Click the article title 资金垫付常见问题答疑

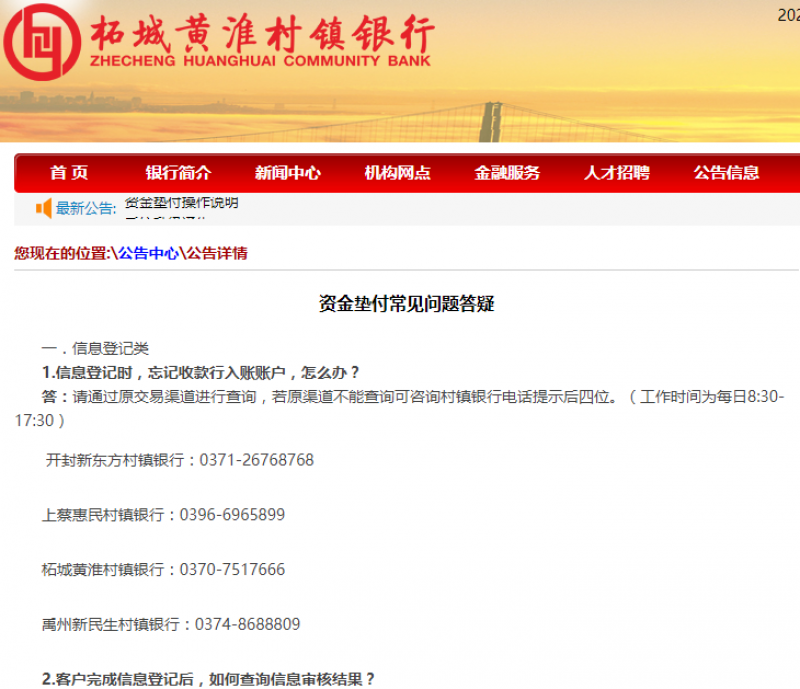(x=407, y=304)
